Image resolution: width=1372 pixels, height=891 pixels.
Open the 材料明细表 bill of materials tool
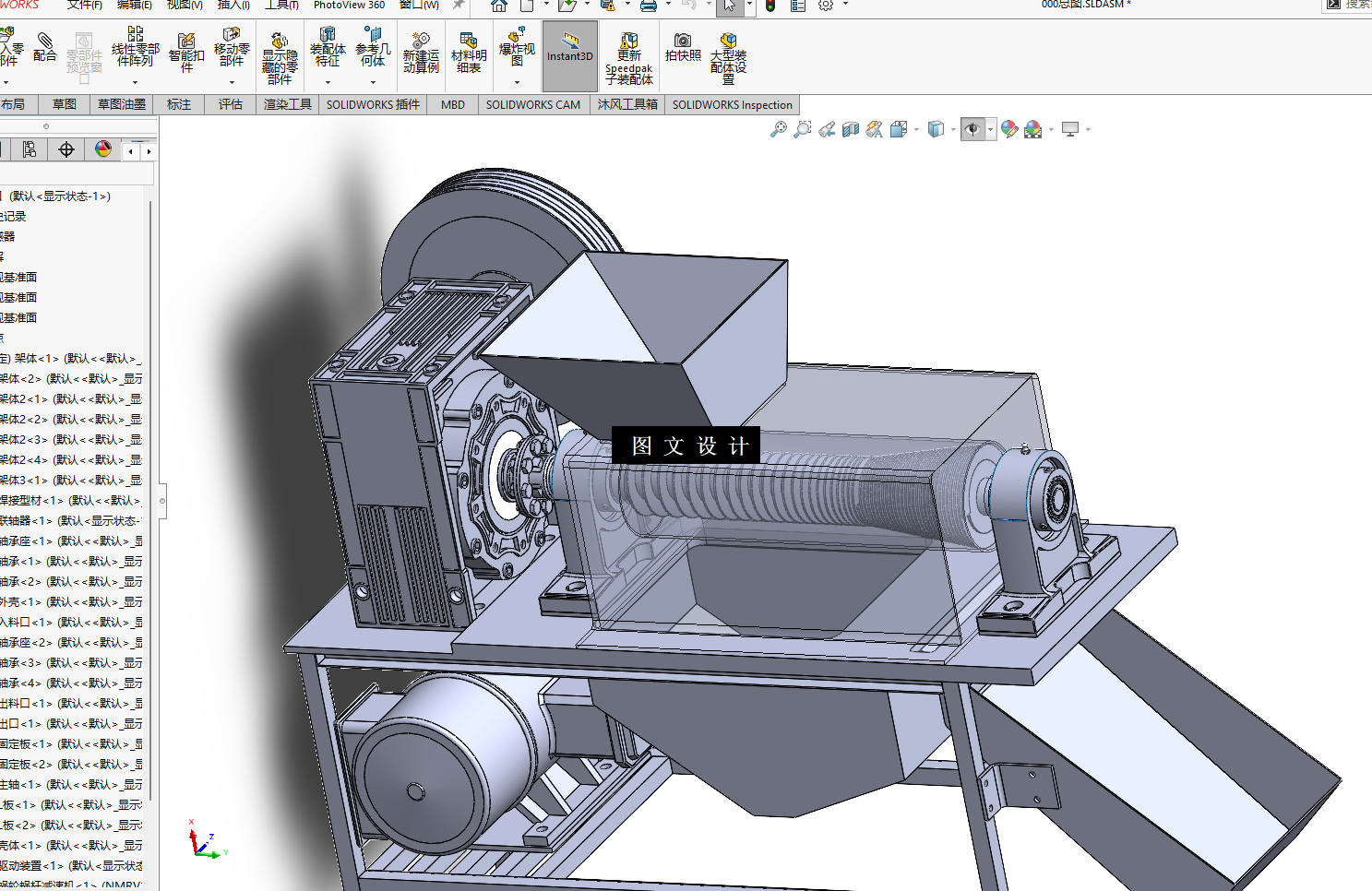(469, 53)
